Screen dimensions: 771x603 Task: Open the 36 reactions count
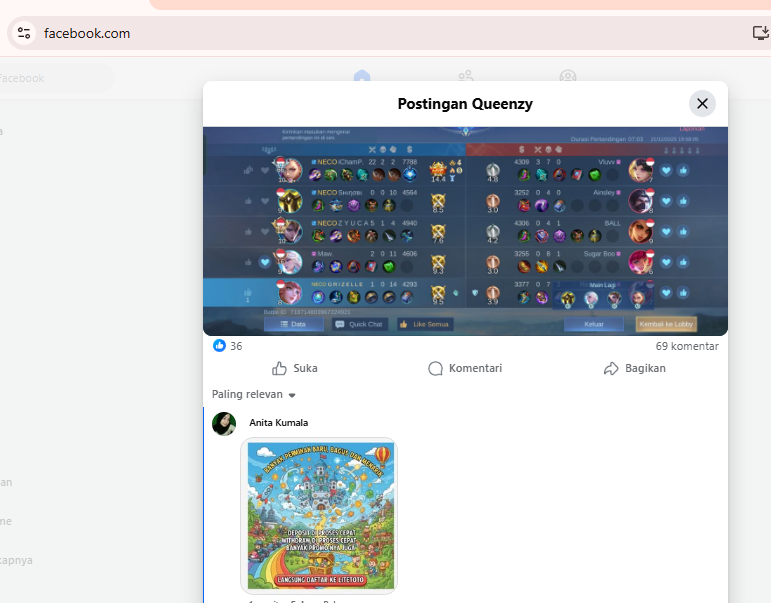point(236,346)
